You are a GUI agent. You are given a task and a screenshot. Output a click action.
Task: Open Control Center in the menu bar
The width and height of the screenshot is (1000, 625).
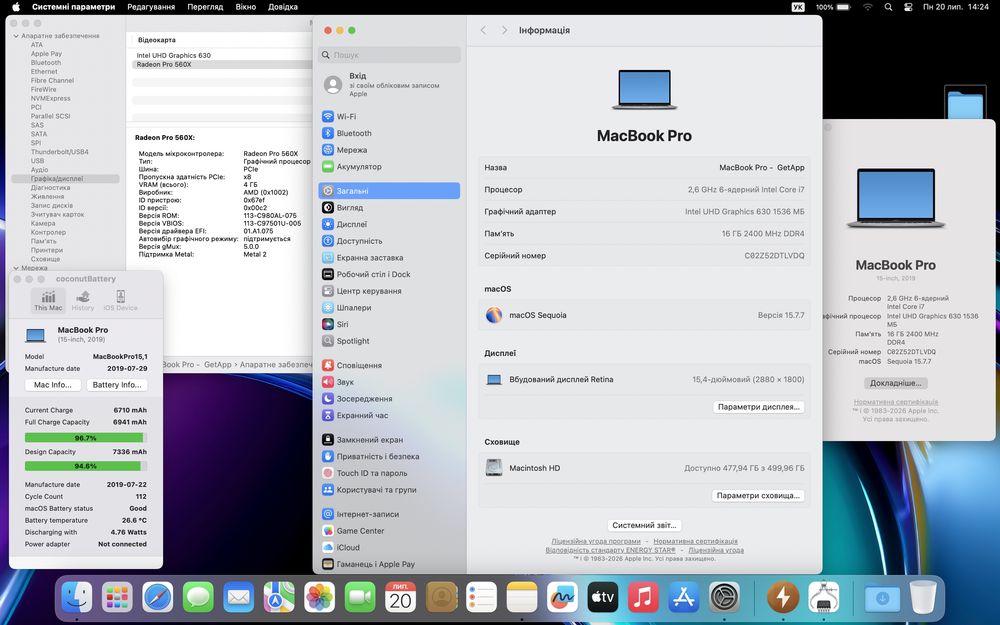[908, 7]
